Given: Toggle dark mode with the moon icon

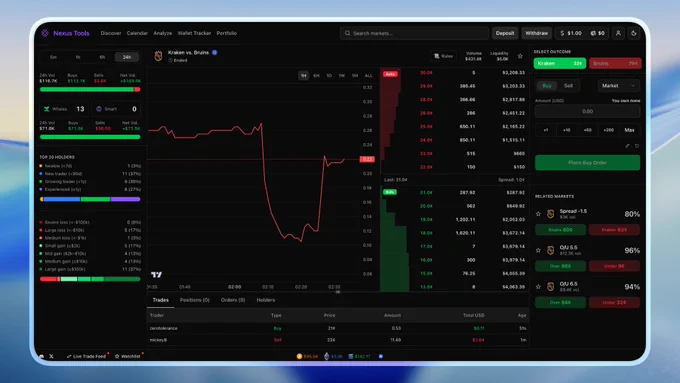Looking at the screenshot, I should (x=634, y=33).
